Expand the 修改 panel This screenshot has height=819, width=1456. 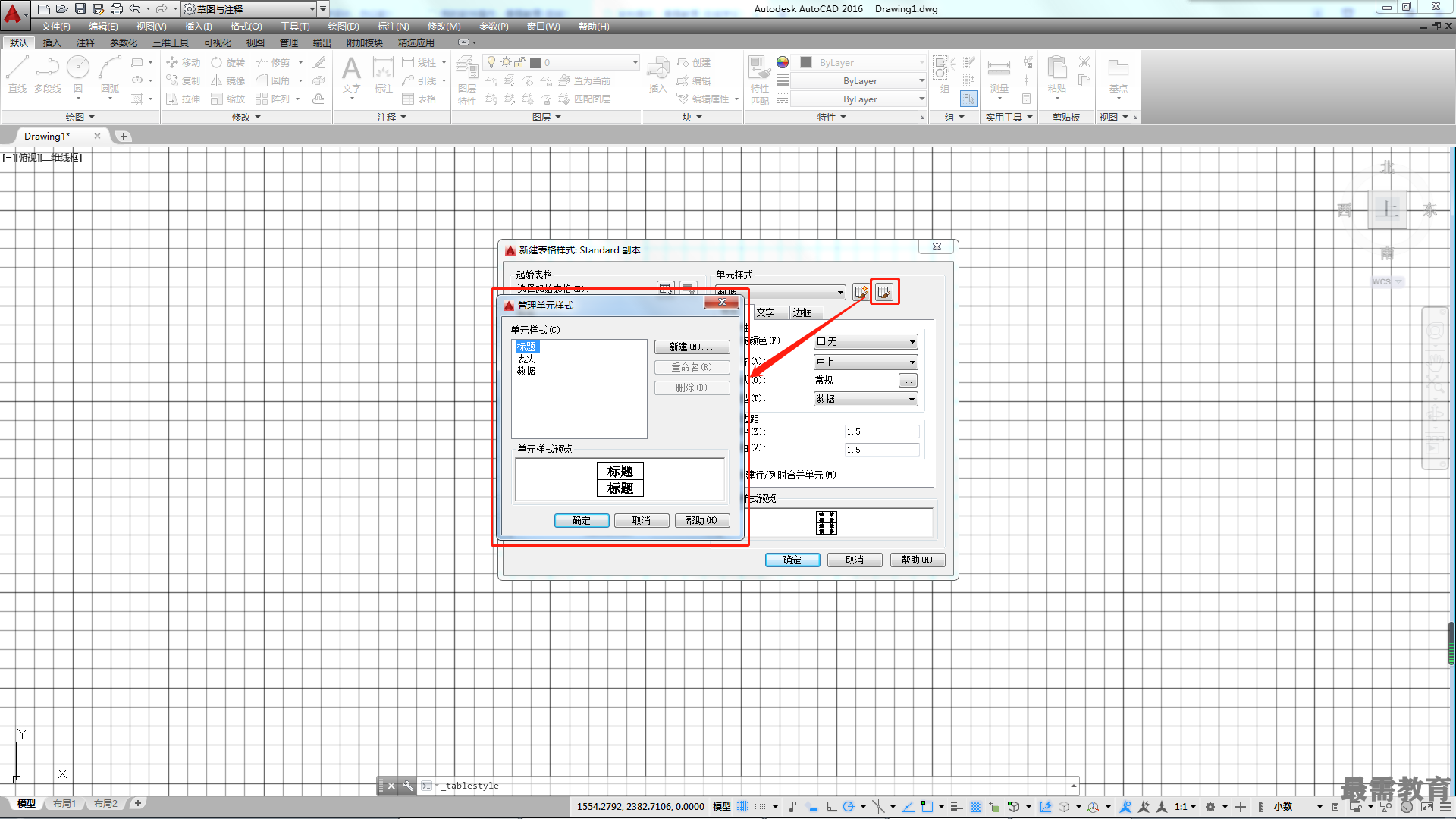pyautogui.click(x=246, y=117)
